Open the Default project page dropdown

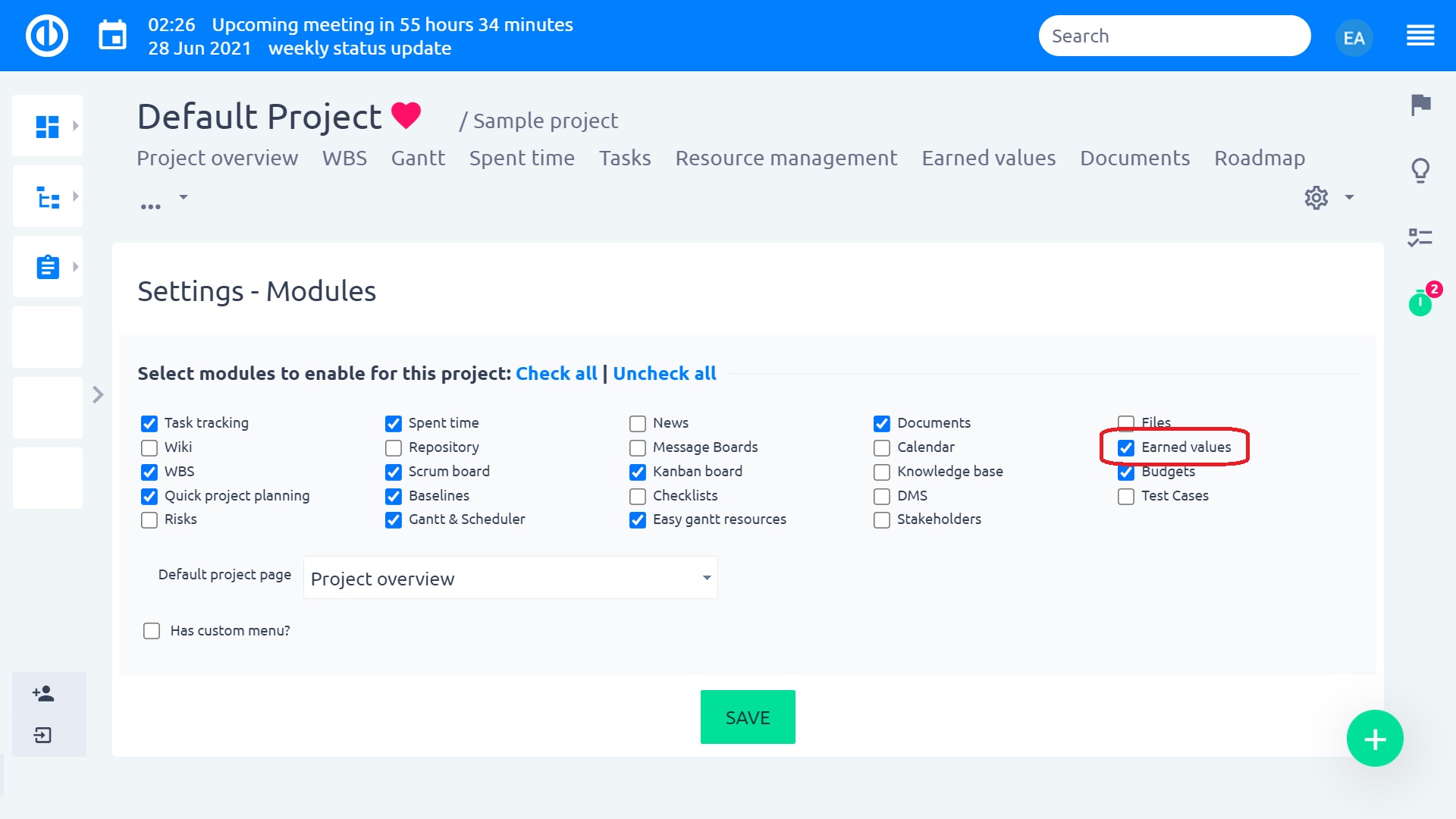[510, 579]
